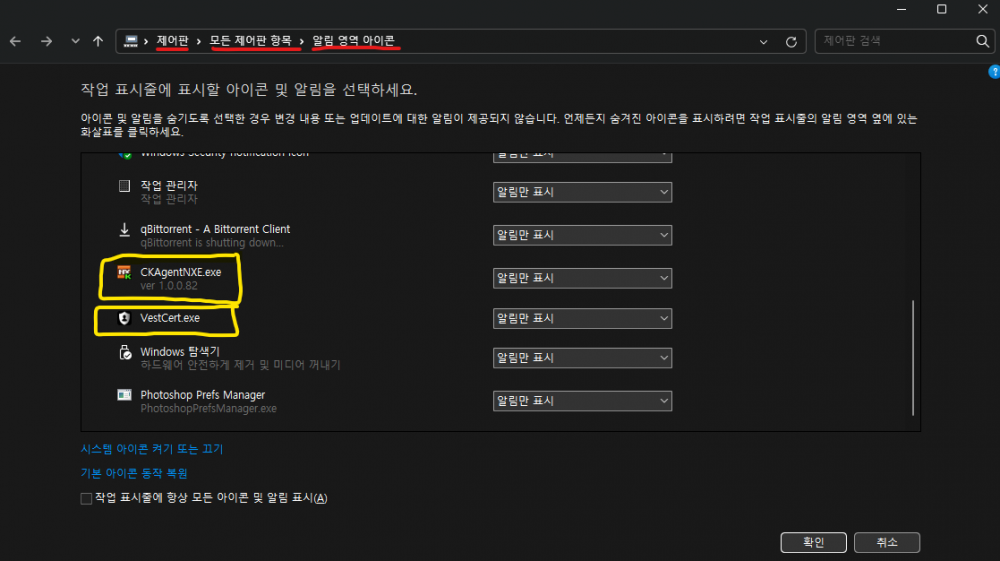Check 작업 표시줄에 항상 모든 아이콘 표시 checkbox

tap(86, 499)
